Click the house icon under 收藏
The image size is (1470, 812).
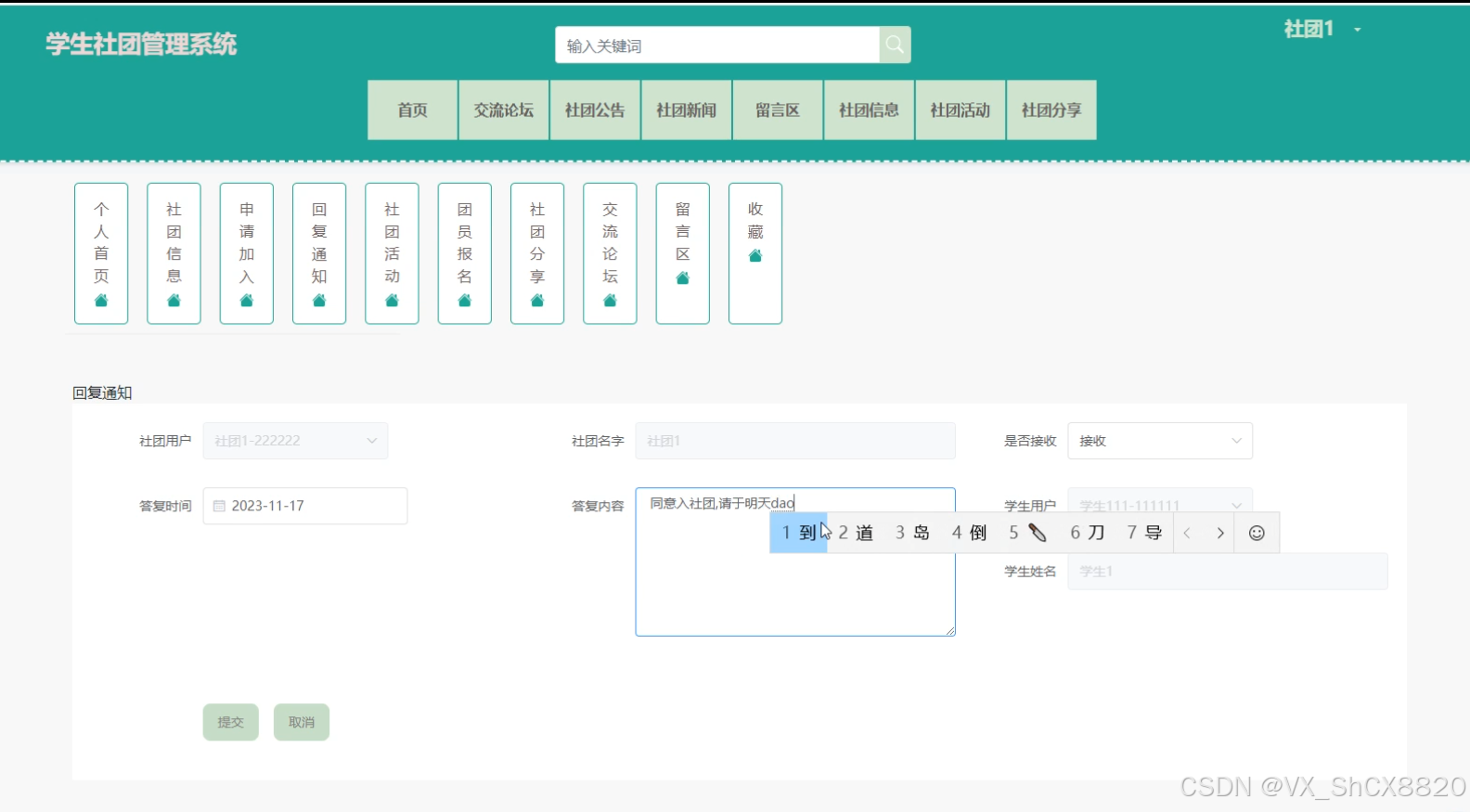(755, 256)
